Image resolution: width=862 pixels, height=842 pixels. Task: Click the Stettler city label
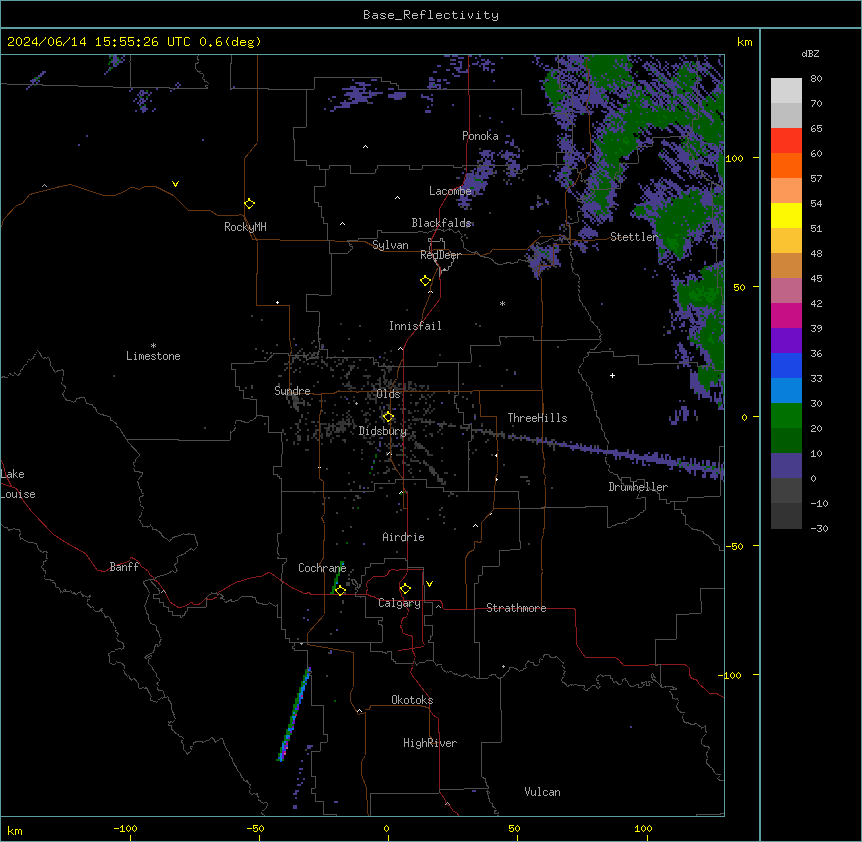point(634,237)
